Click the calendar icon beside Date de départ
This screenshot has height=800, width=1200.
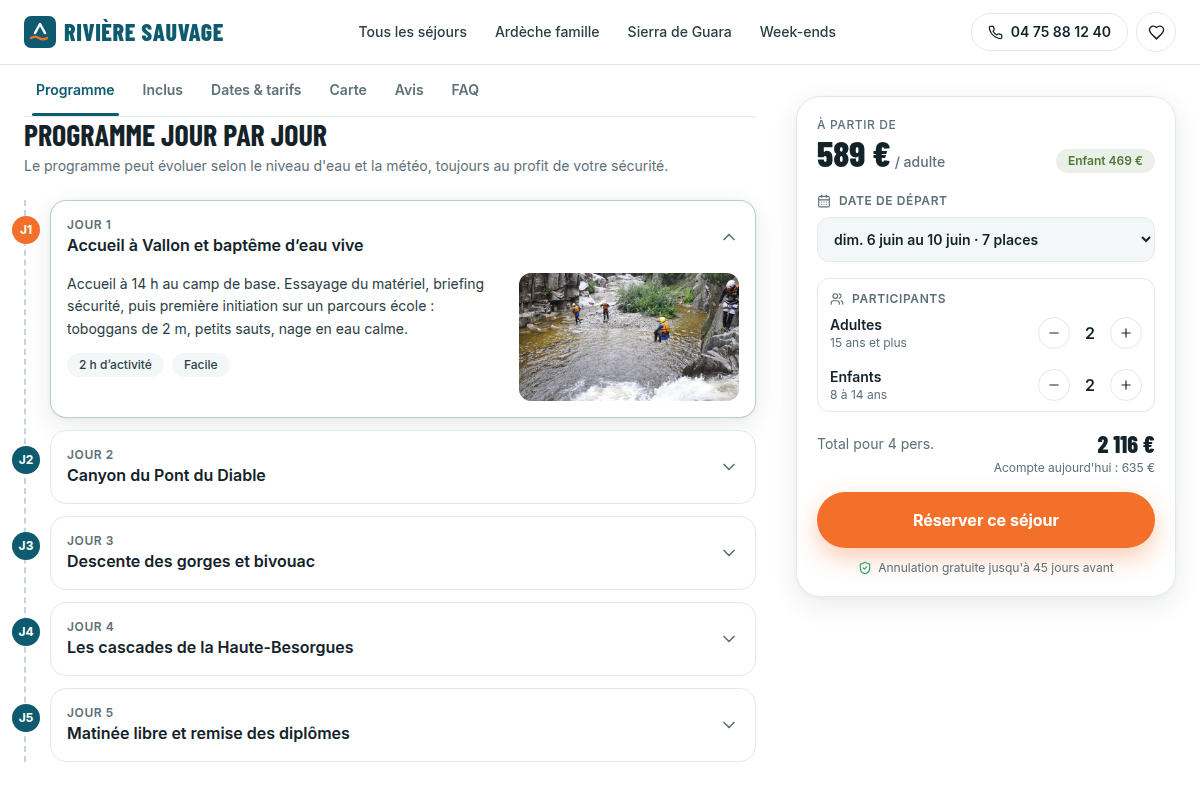coord(824,201)
